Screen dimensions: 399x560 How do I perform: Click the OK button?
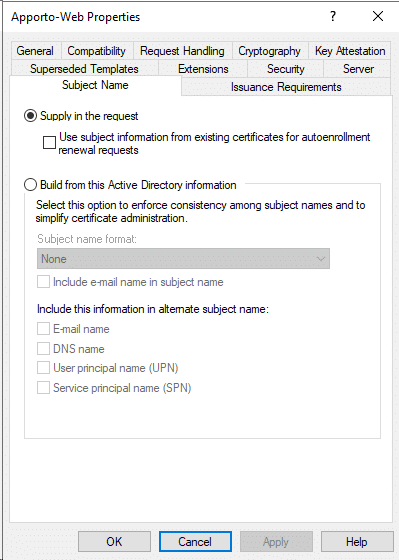(x=114, y=541)
